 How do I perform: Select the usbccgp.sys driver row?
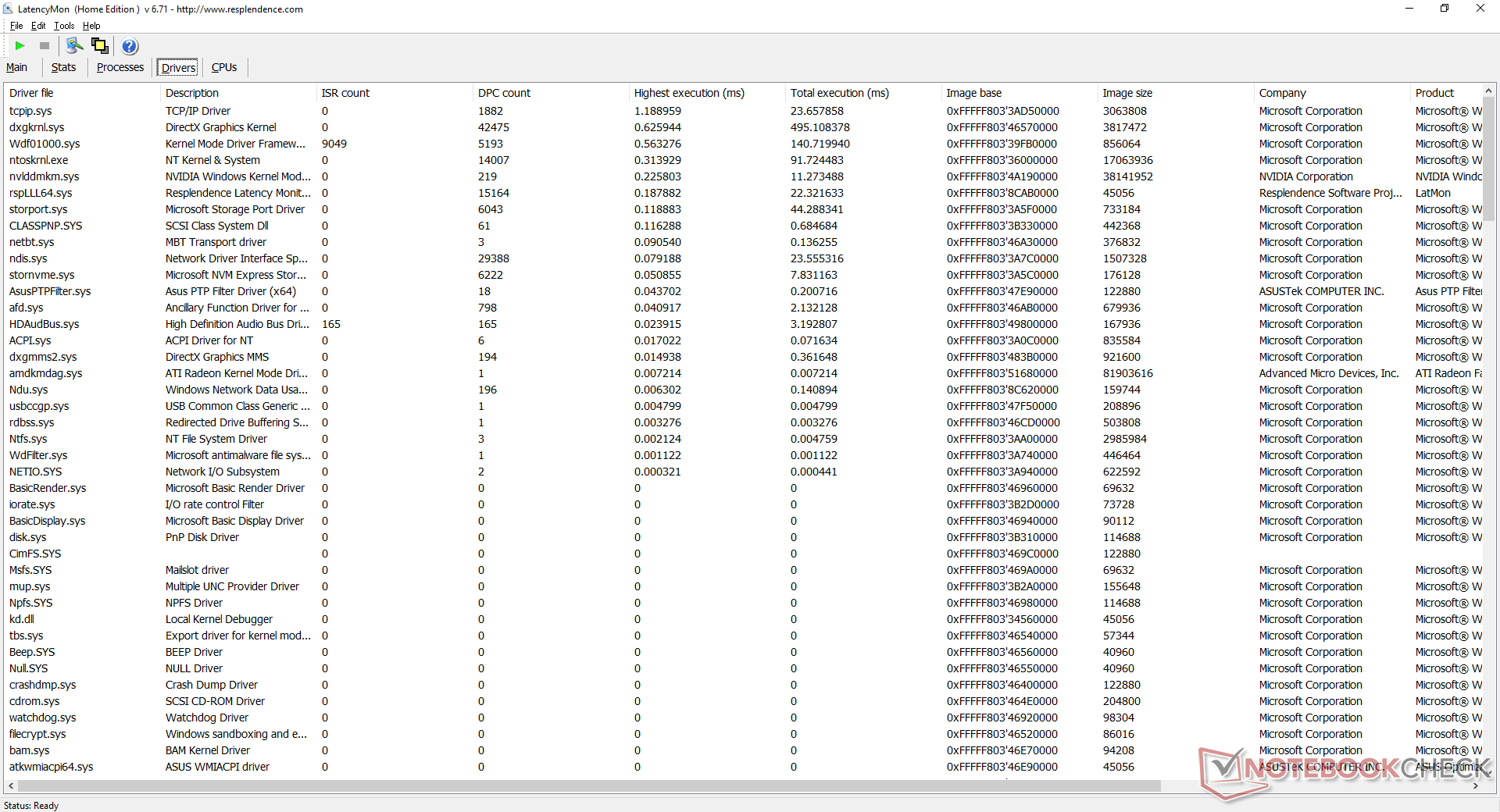(x=743, y=406)
